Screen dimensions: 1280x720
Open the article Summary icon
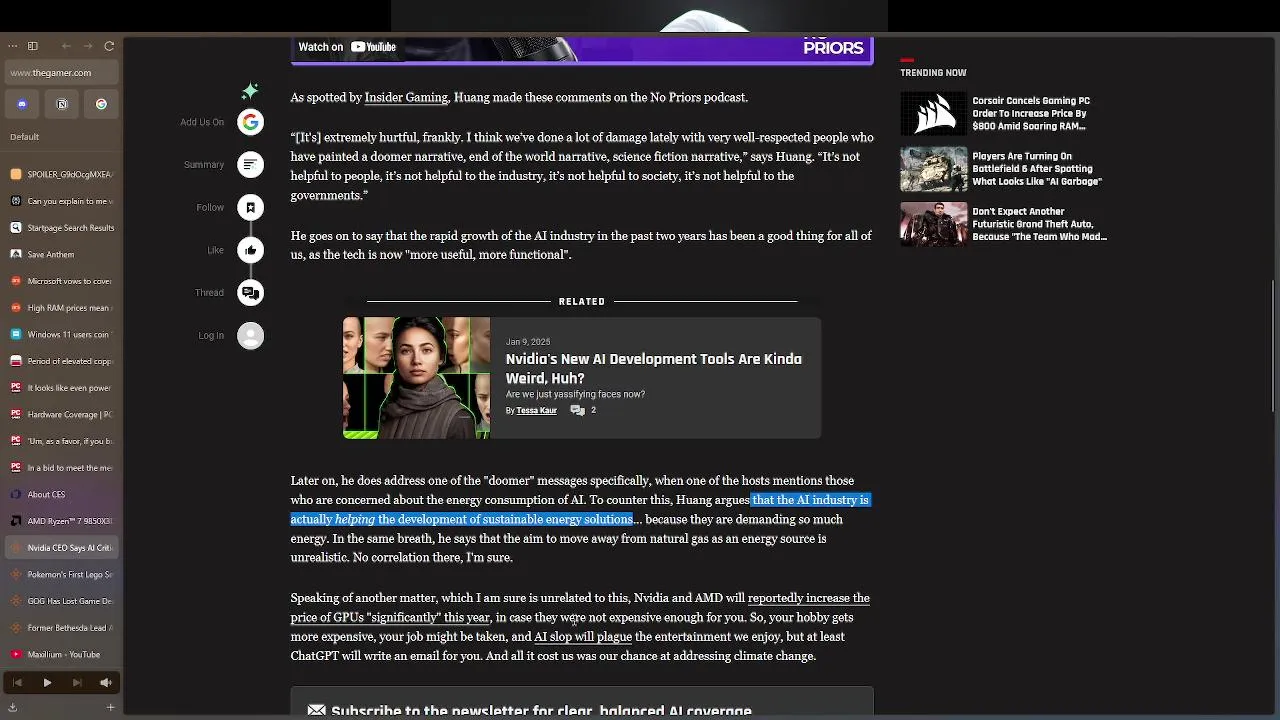(250, 164)
